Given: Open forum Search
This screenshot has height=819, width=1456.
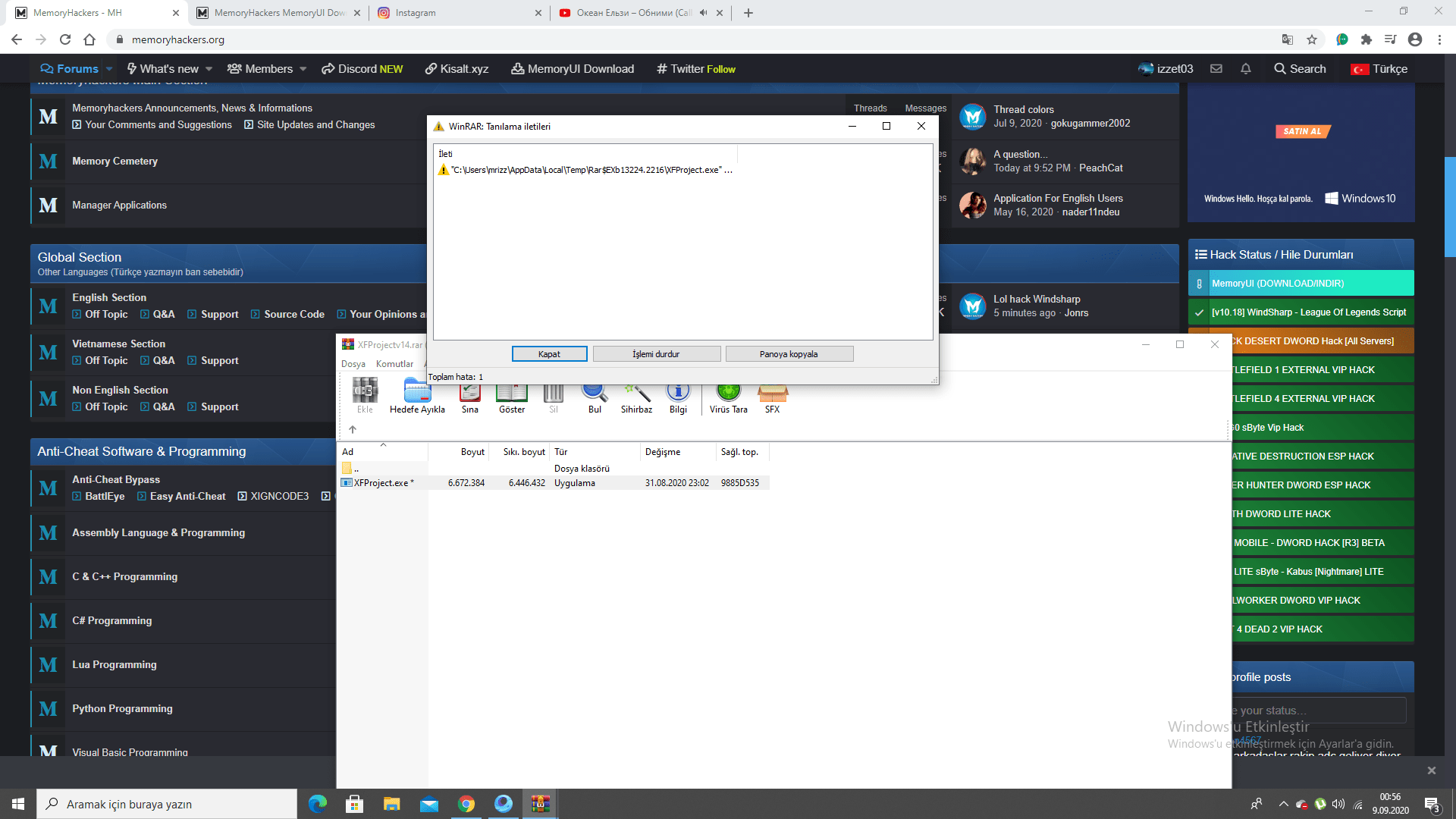Looking at the screenshot, I should (1300, 69).
